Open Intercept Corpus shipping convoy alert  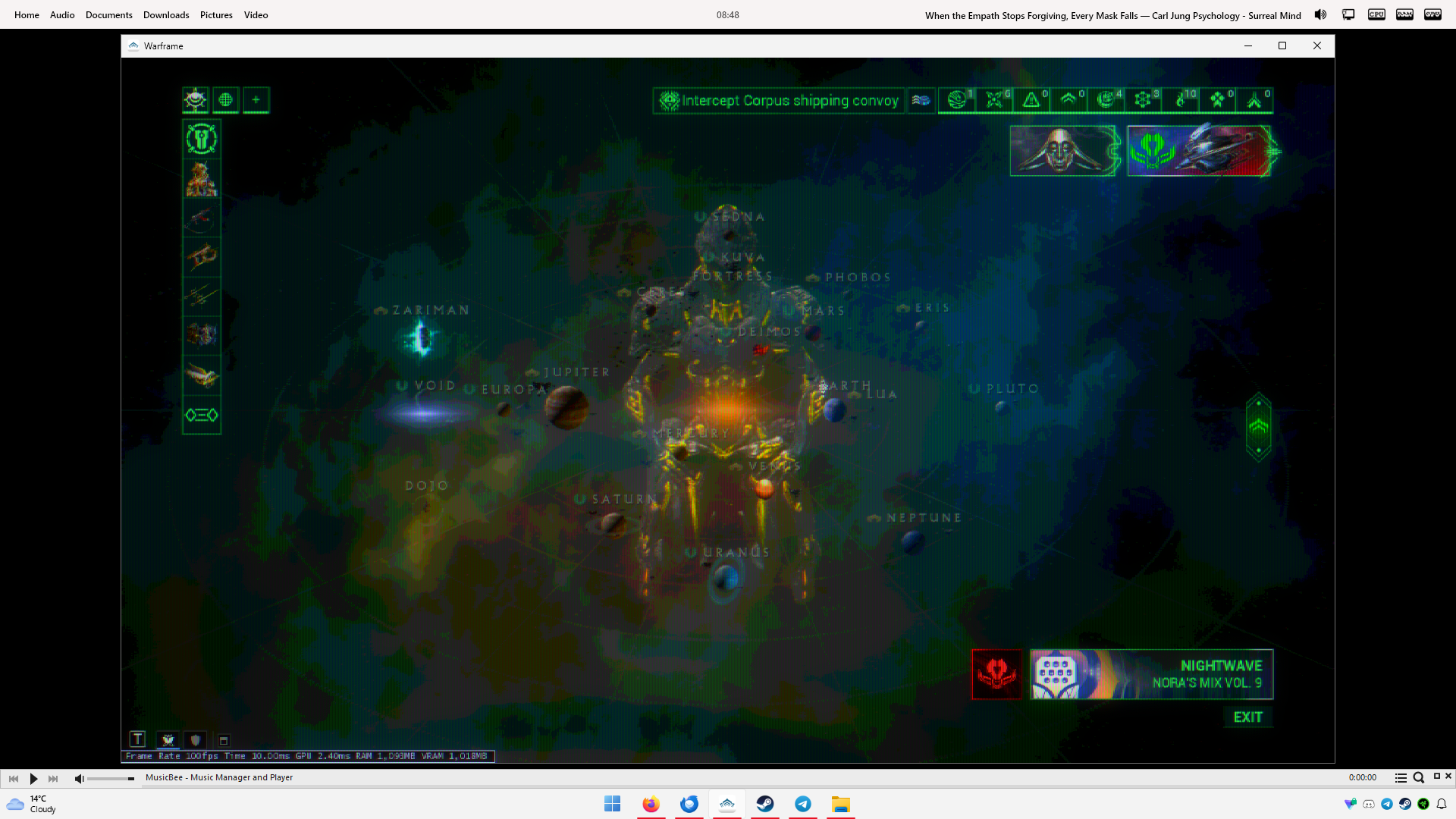pos(779,101)
